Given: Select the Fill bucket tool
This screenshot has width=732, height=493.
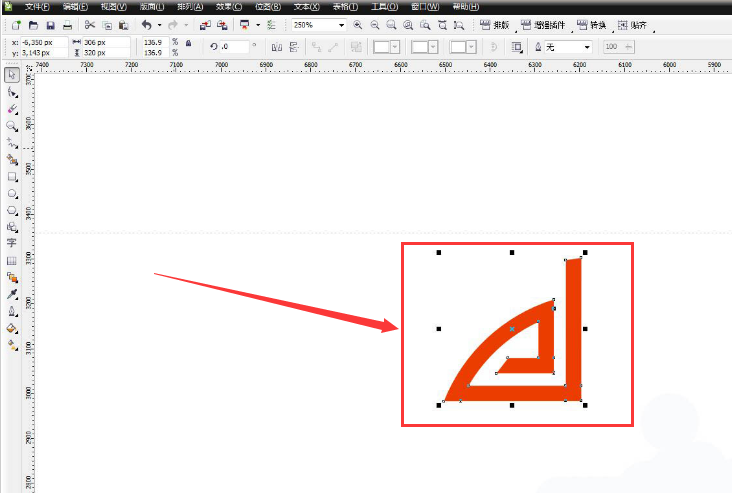Looking at the screenshot, I should 12,329.
